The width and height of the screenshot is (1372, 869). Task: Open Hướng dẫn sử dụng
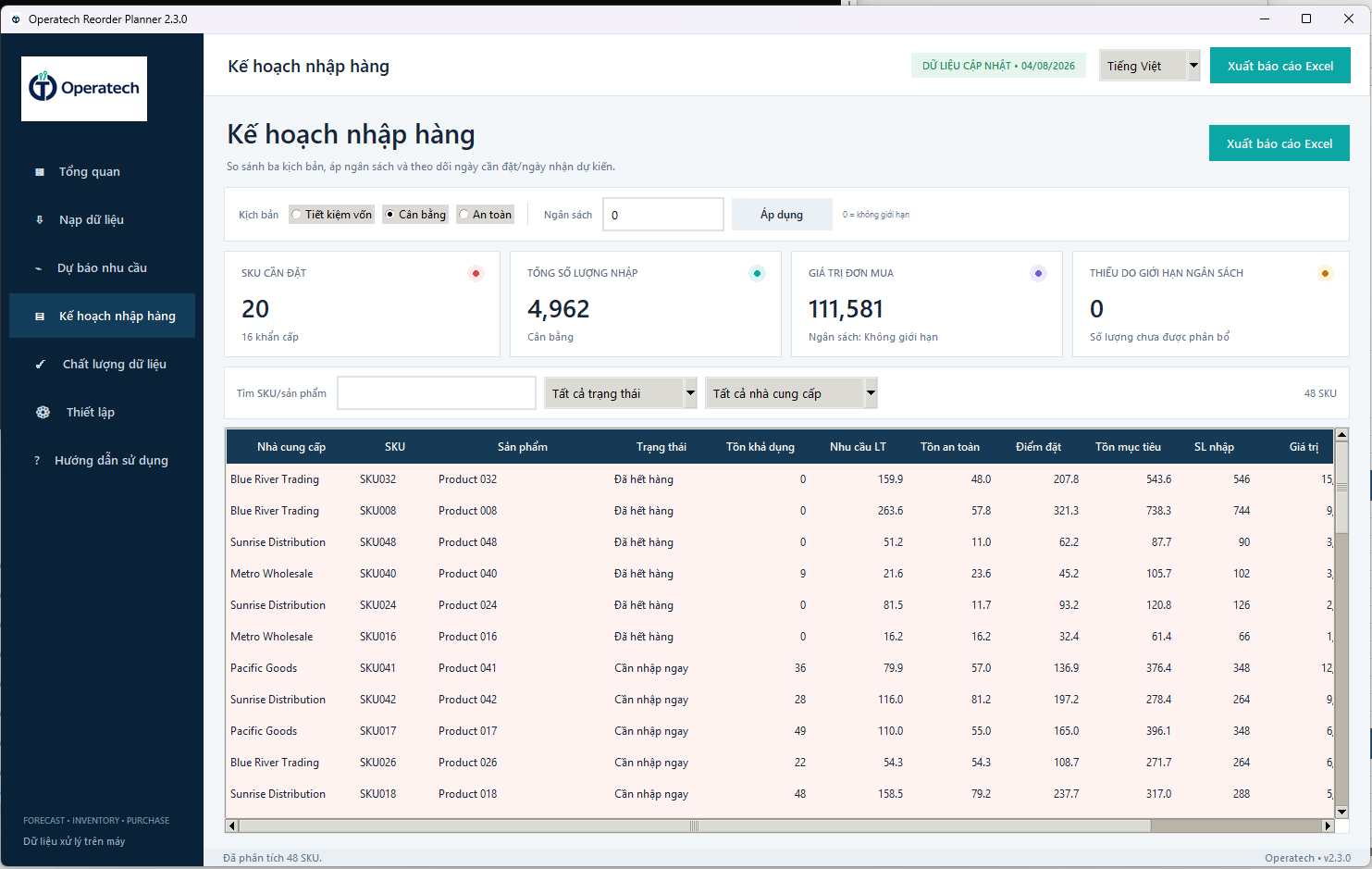point(102,461)
